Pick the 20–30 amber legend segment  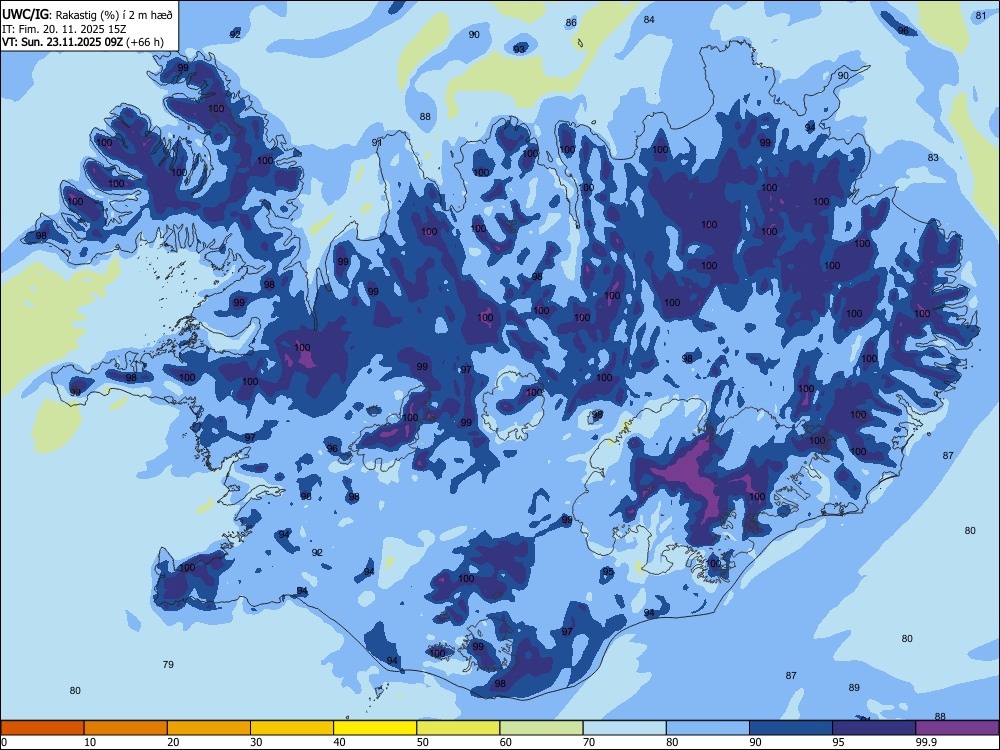point(209,728)
